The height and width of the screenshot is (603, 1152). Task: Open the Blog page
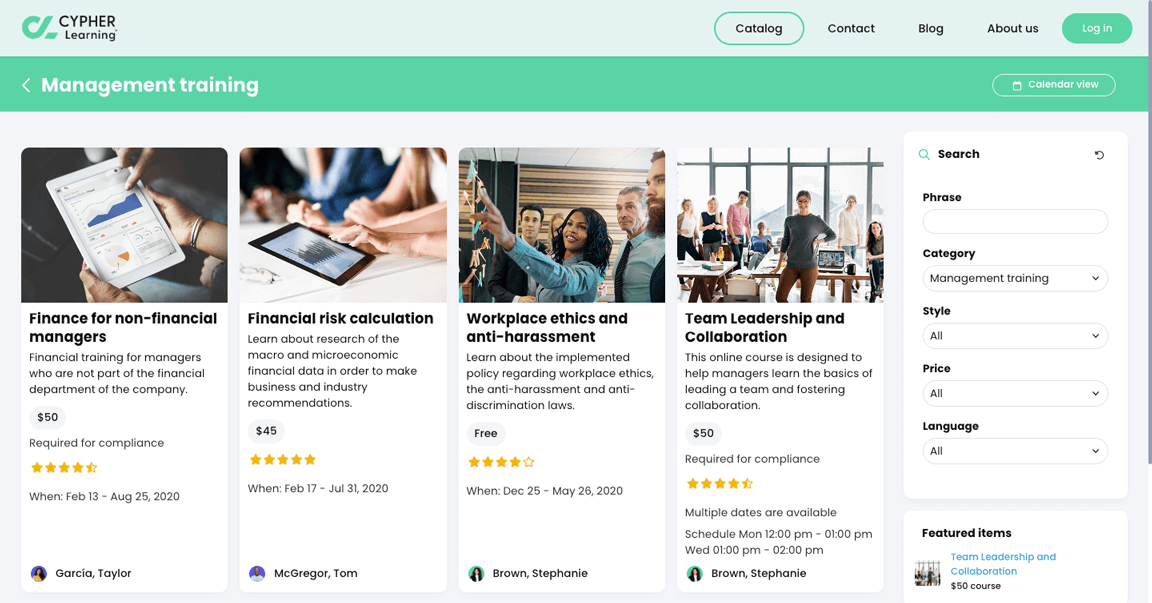coord(930,28)
